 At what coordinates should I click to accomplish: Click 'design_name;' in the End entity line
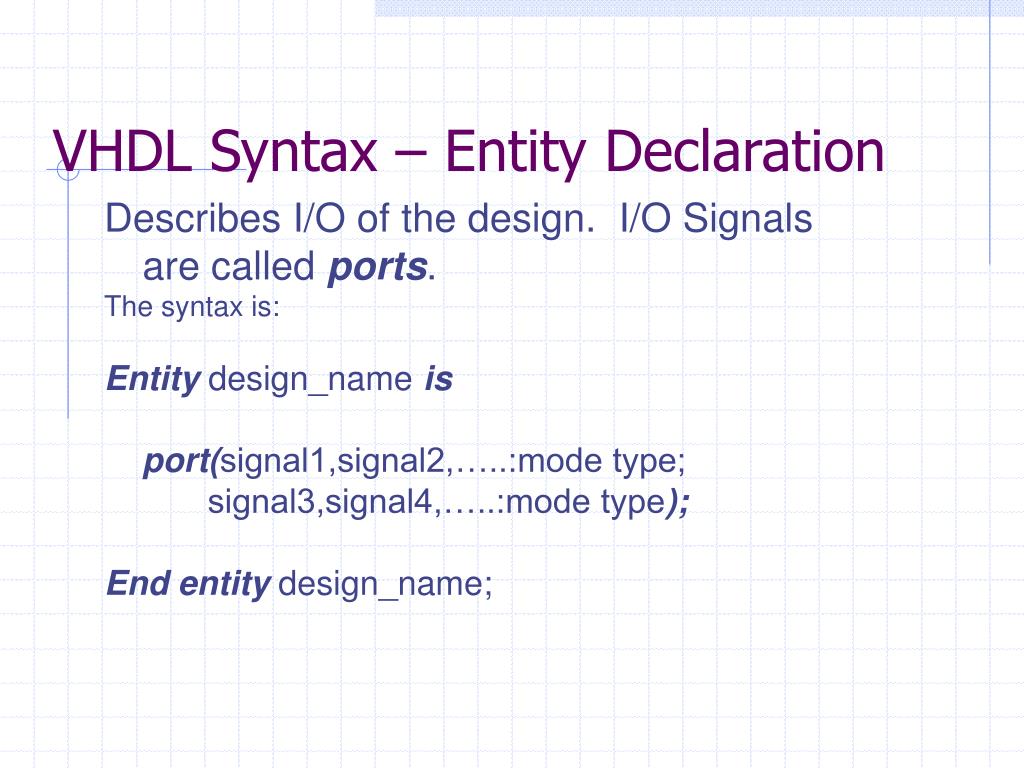[x=385, y=584]
